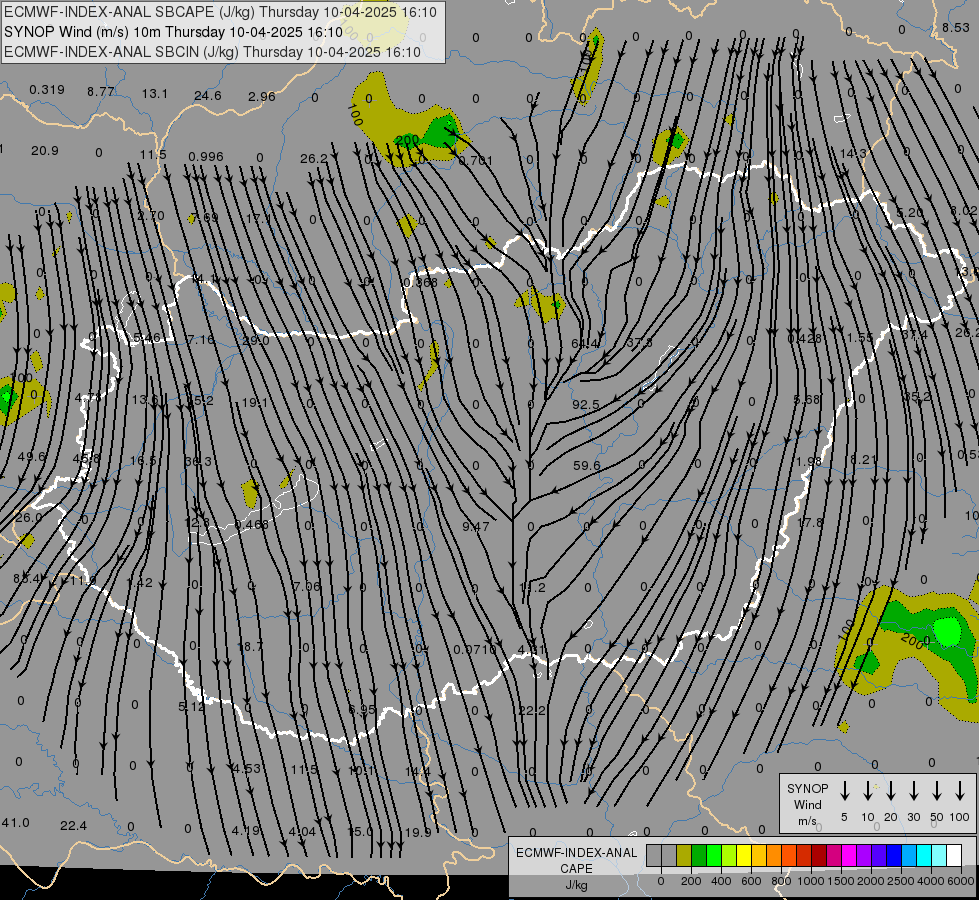The width and height of the screenshot is (979, 900).
Task: Click the '1000' tick label on CAPE scale
Action: pos(811,881)
